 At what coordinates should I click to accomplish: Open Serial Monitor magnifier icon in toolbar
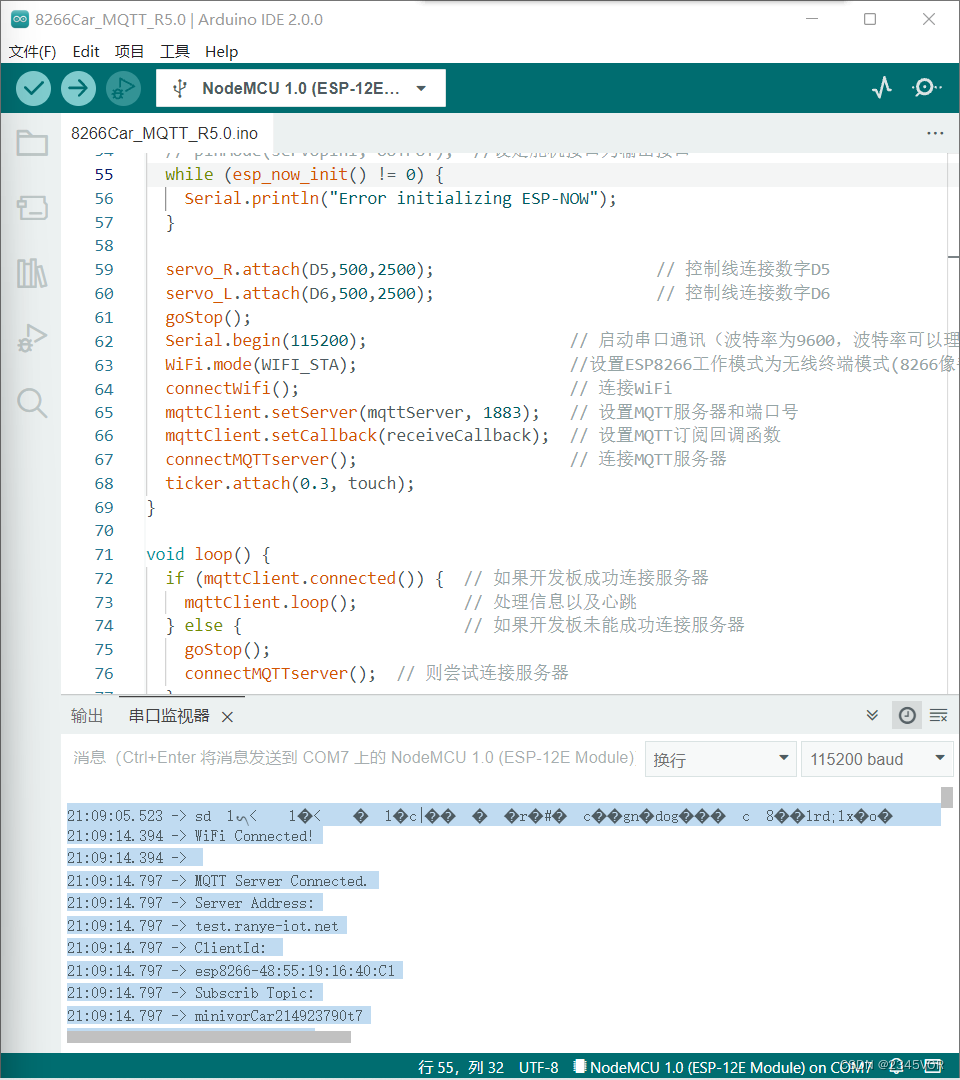click(x=926, y=88)
